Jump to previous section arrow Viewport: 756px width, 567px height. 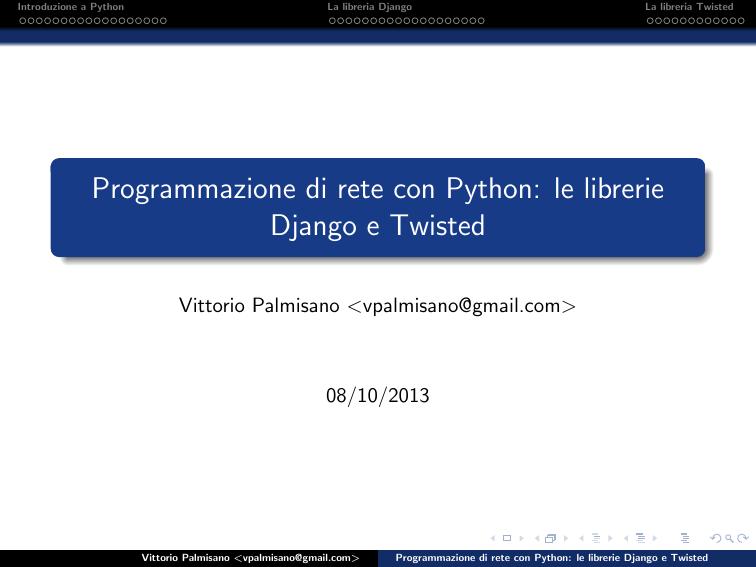pos(626,539)
